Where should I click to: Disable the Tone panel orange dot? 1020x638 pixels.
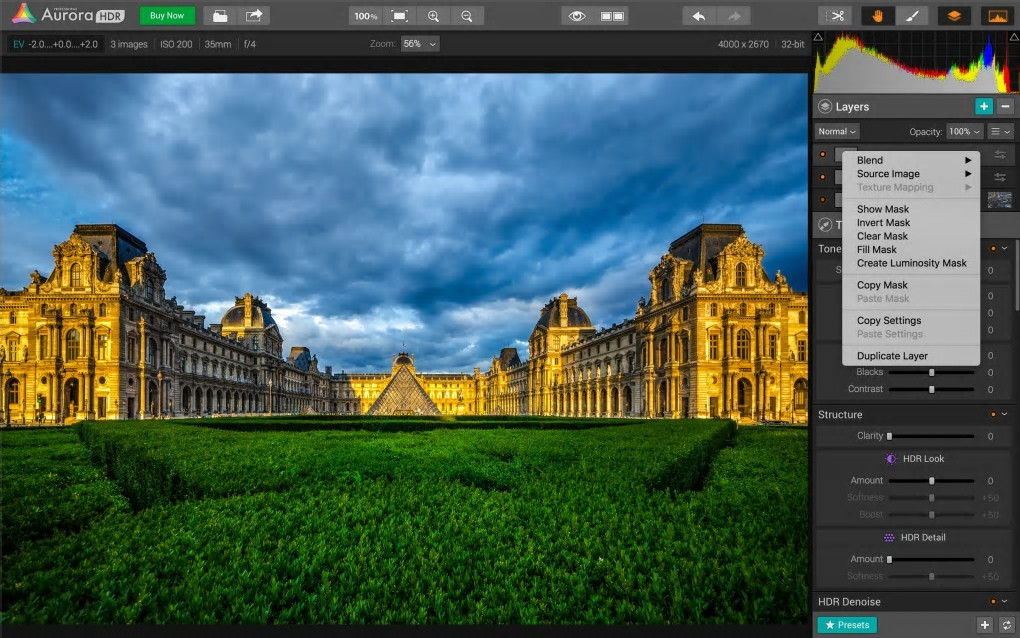993,248
